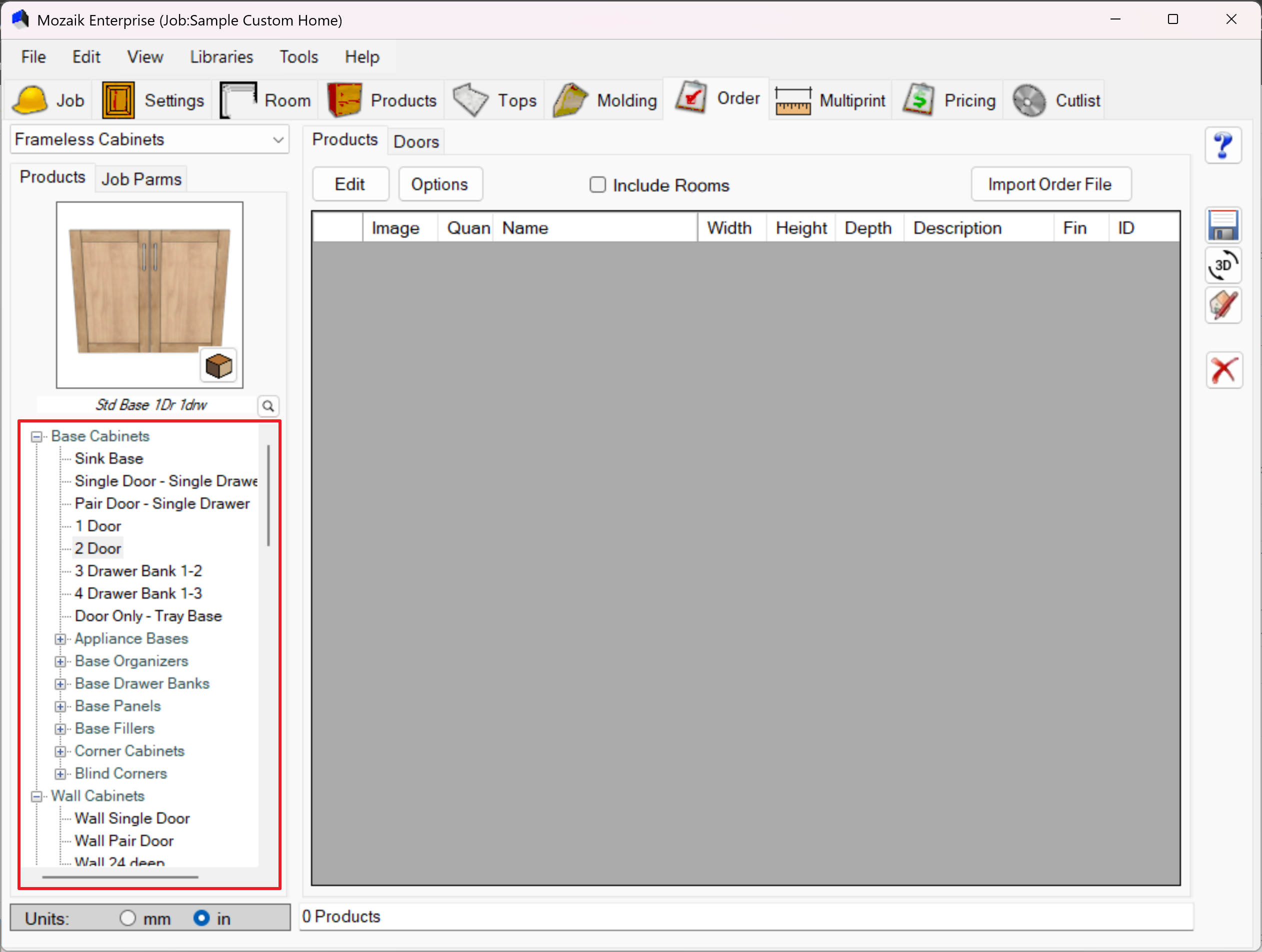Select the mm units radio button
Image resolution: width=1262 pixels, height=952 pixels.
tap(128, 918)
